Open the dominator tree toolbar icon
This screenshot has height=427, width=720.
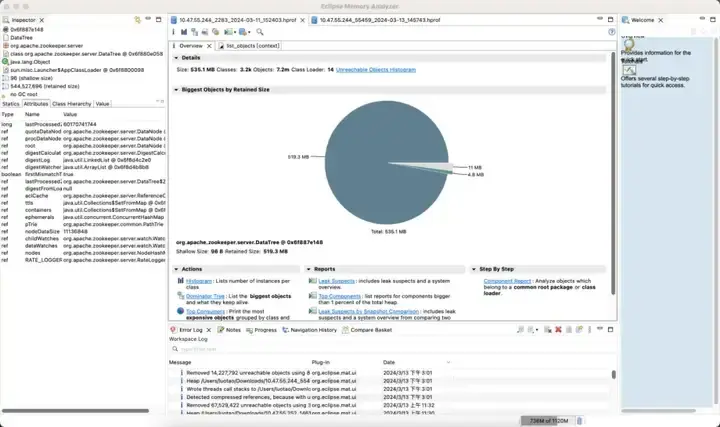[x=194, y=32]
